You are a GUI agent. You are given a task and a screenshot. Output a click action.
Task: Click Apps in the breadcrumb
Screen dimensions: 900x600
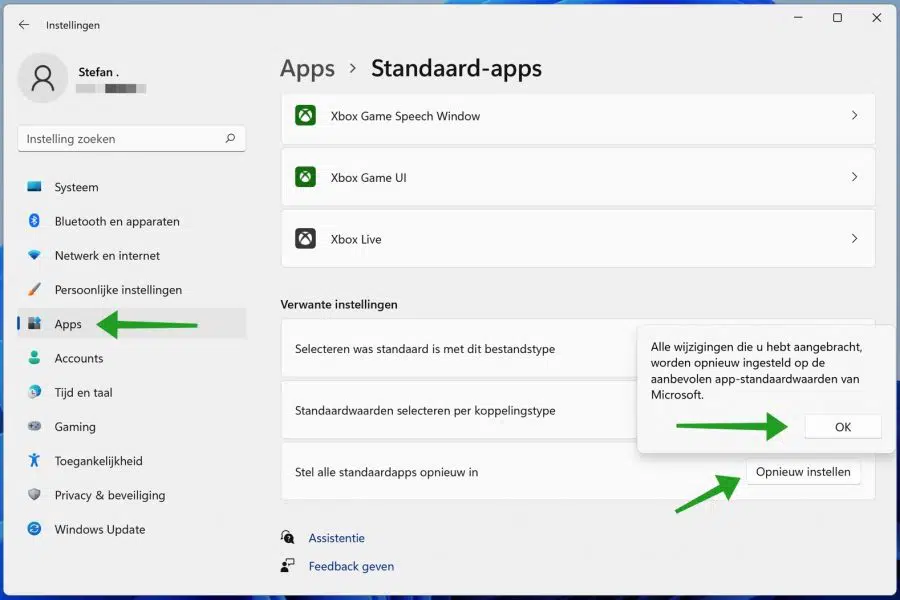click(307, 69)
